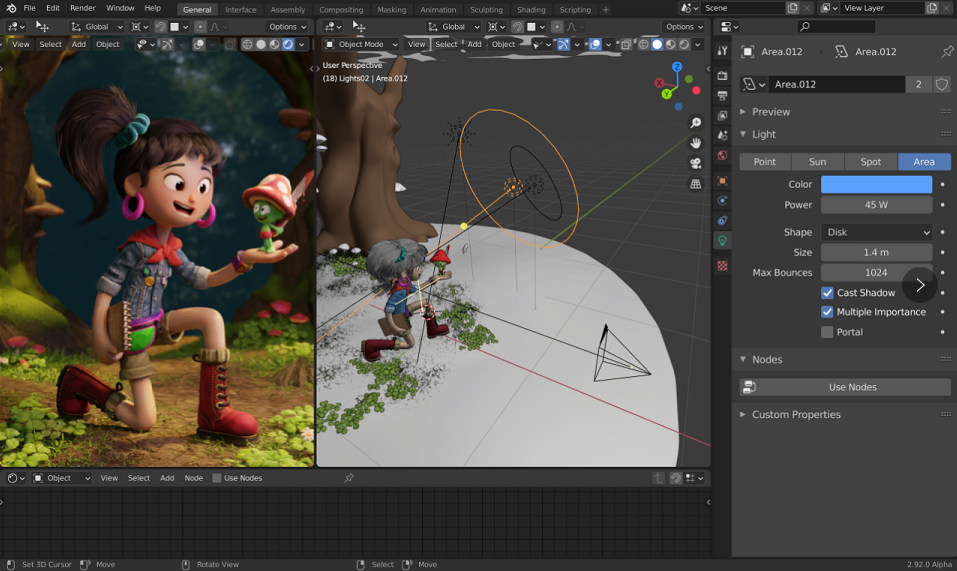957x571 pixels.
Task: Select the Spot light type button
Action: [871, 162]
